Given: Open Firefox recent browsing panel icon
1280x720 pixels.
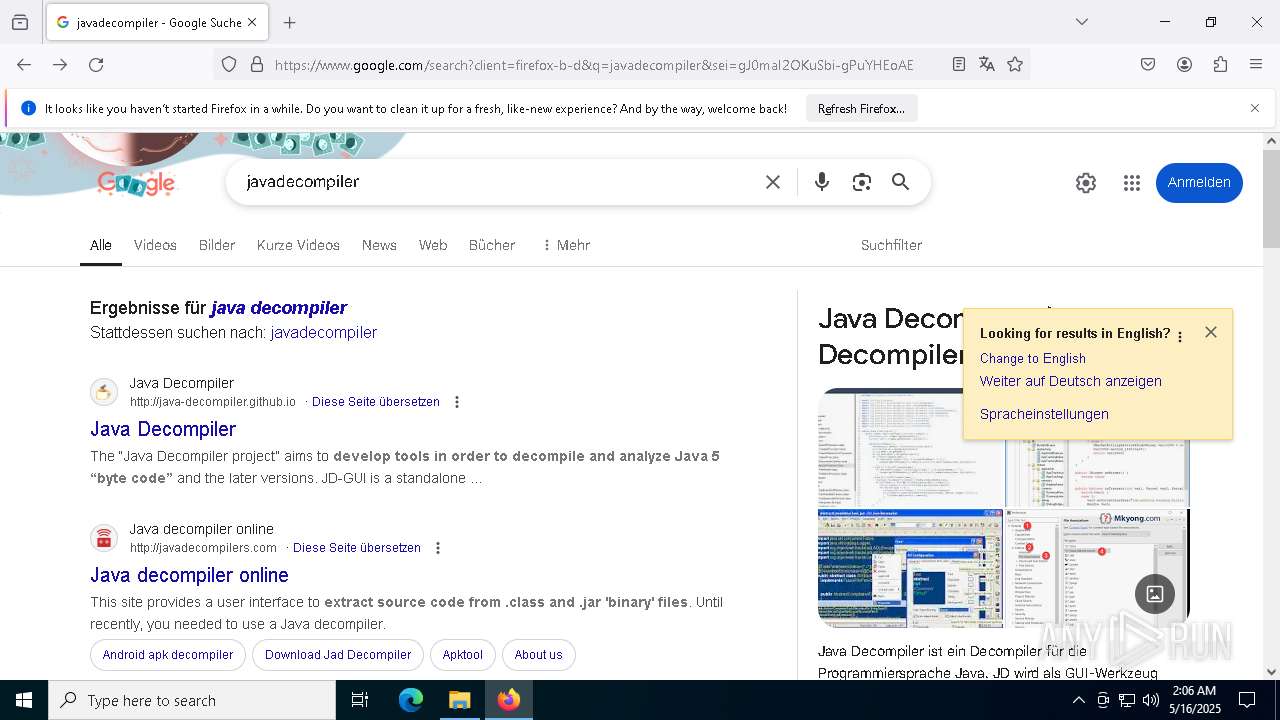Looking at the screenshot, I should 20,22.
